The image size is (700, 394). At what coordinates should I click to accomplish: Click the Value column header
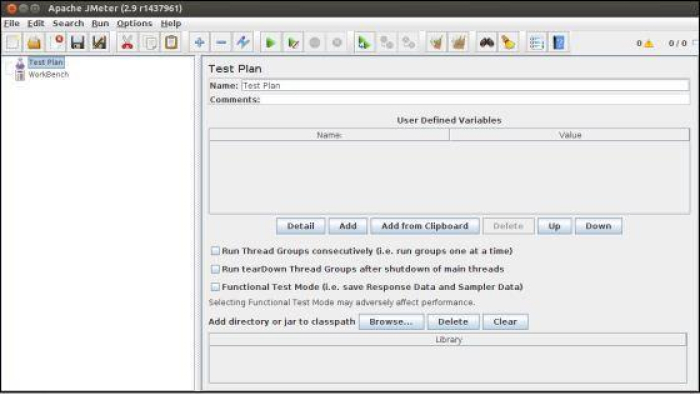point(570,135)
